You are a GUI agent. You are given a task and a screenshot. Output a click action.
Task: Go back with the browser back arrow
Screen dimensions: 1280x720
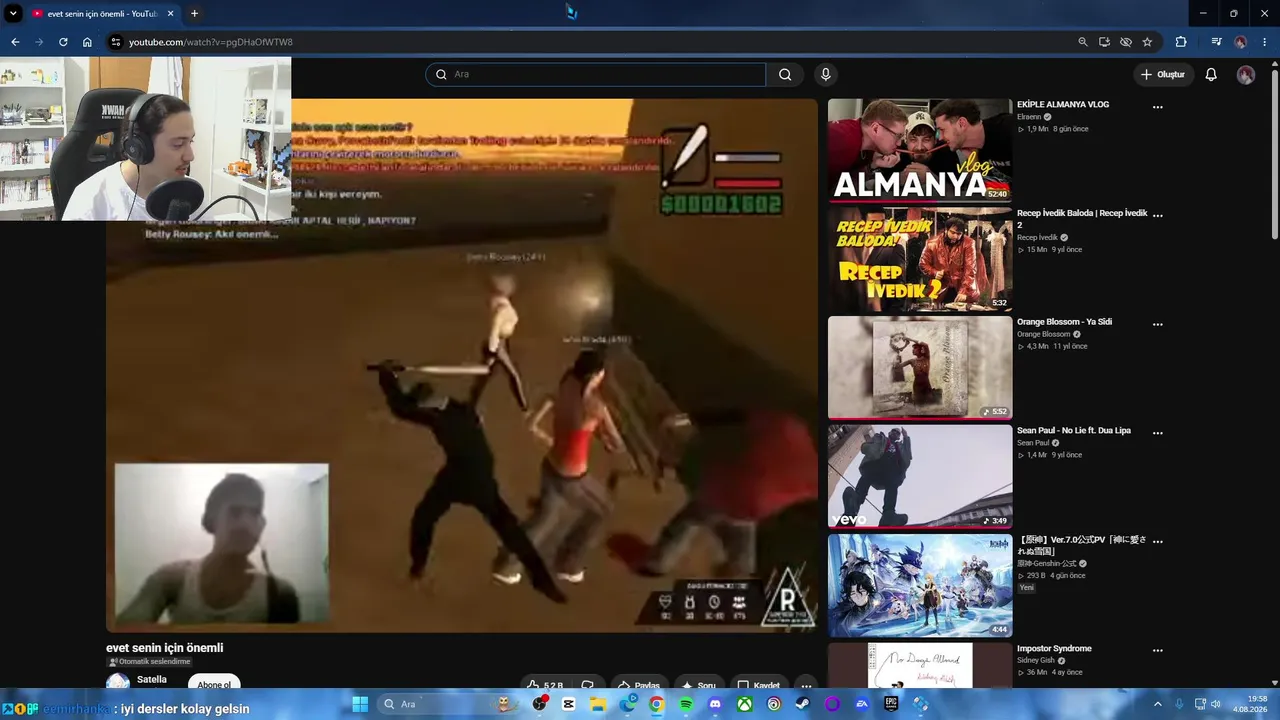[x=15, y=42]
